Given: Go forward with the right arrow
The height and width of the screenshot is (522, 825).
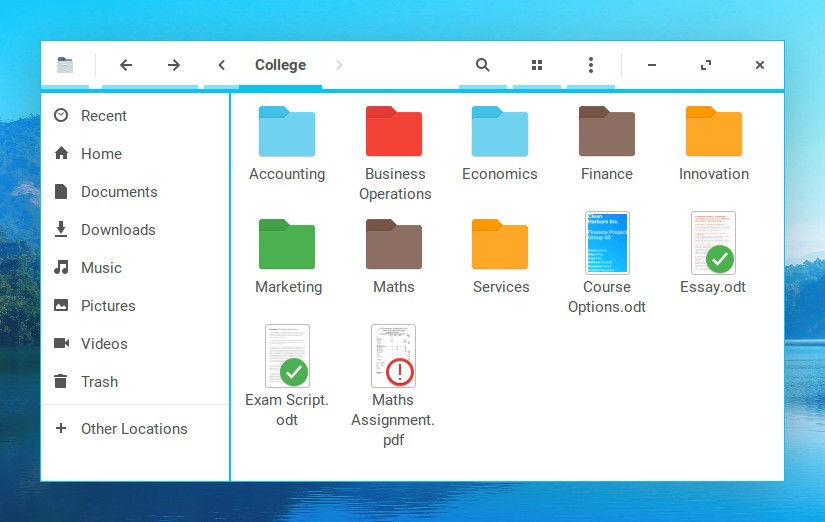Looking at the screenshot, I should (x=174, y=65).
